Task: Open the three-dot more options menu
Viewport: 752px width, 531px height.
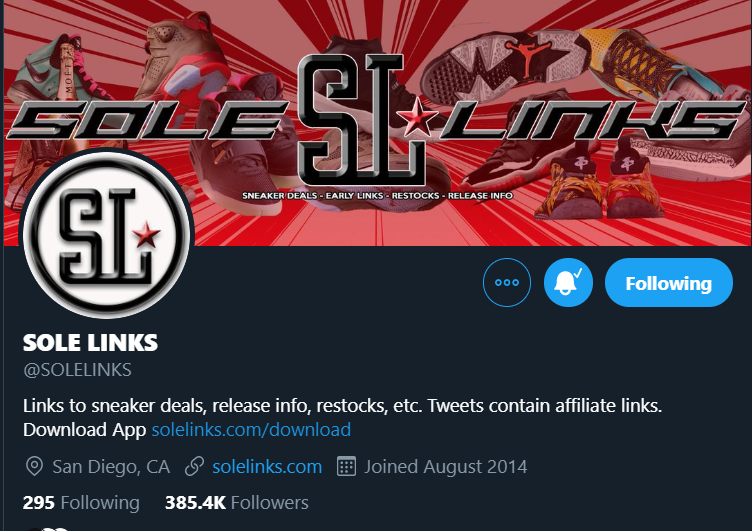Action: pyautogui.click(x=507, y=283)
